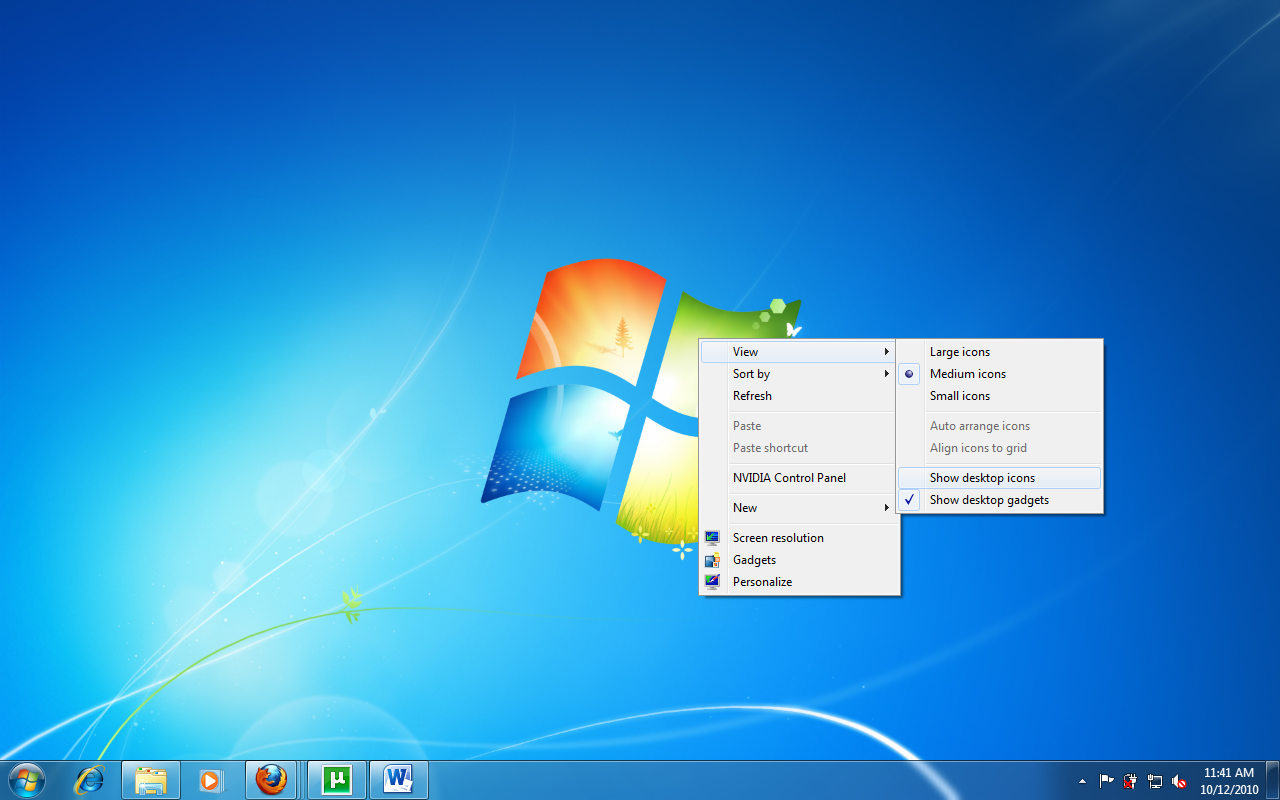Open the Action Center flag icon
The image size is (1280, 800).
pos(1105,780)
